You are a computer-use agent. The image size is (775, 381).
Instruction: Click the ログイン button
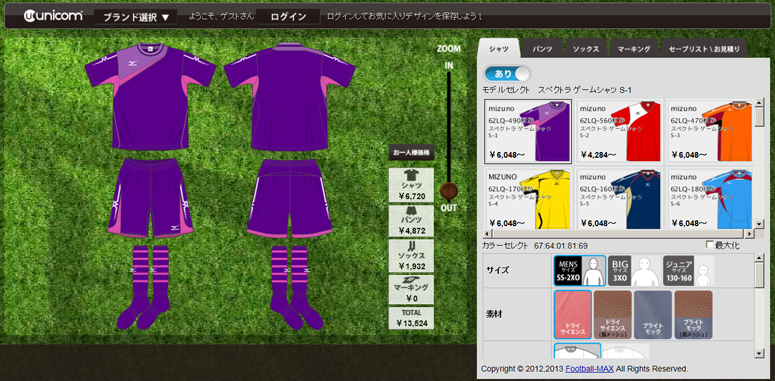click(289, 17)
